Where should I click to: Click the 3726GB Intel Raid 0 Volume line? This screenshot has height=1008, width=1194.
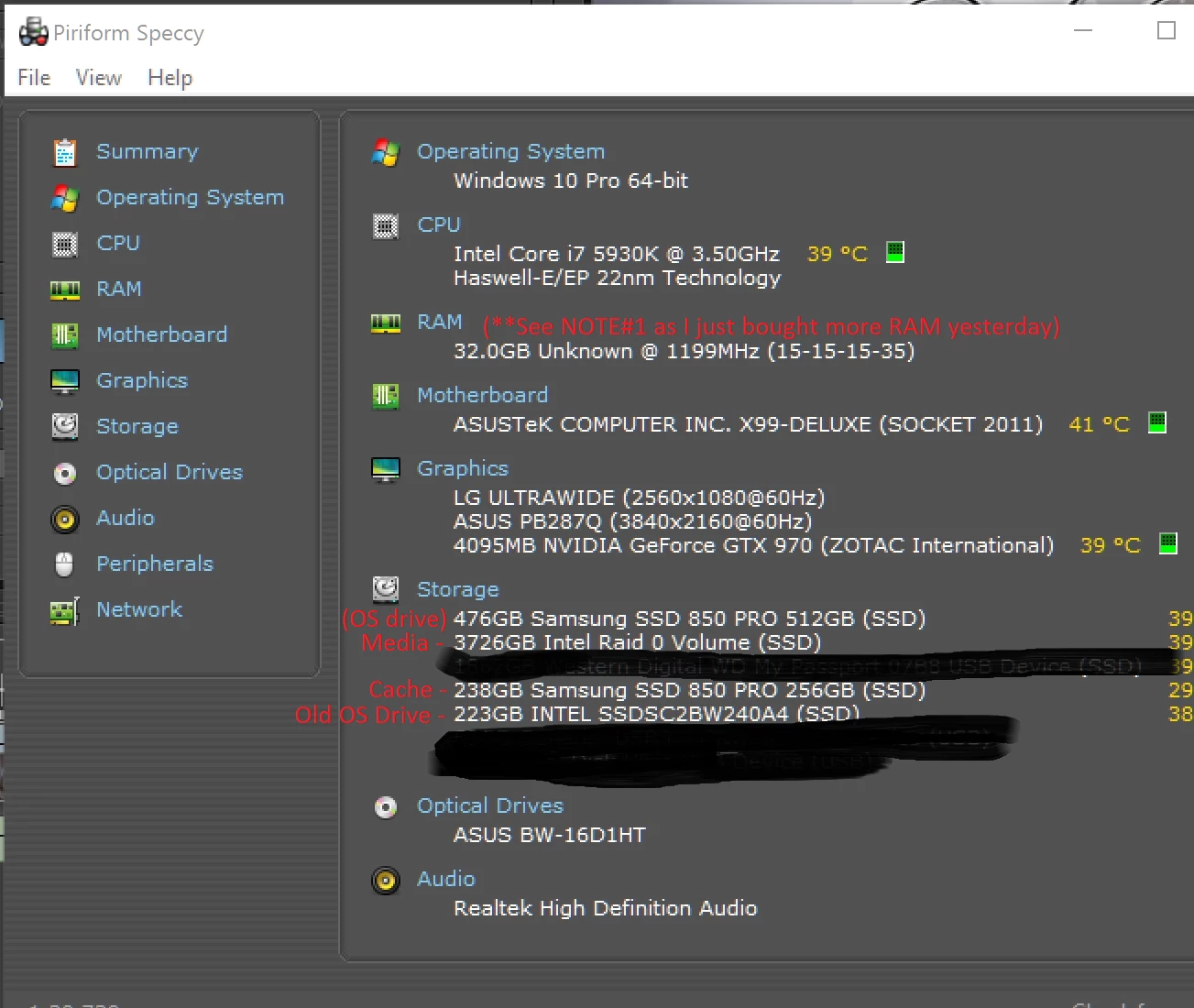coord(638,643)
